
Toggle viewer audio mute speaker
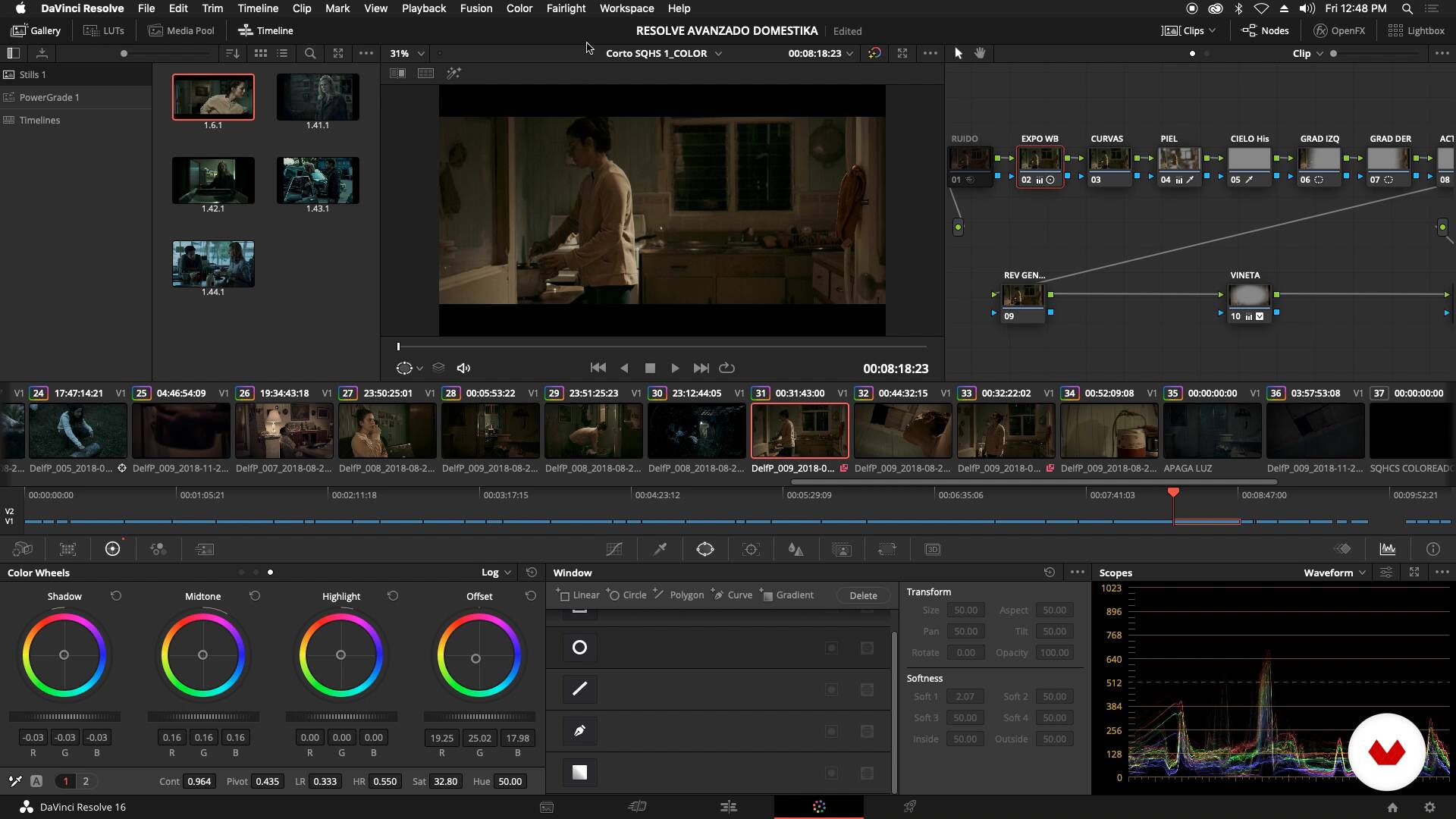[x=463, y=368]
